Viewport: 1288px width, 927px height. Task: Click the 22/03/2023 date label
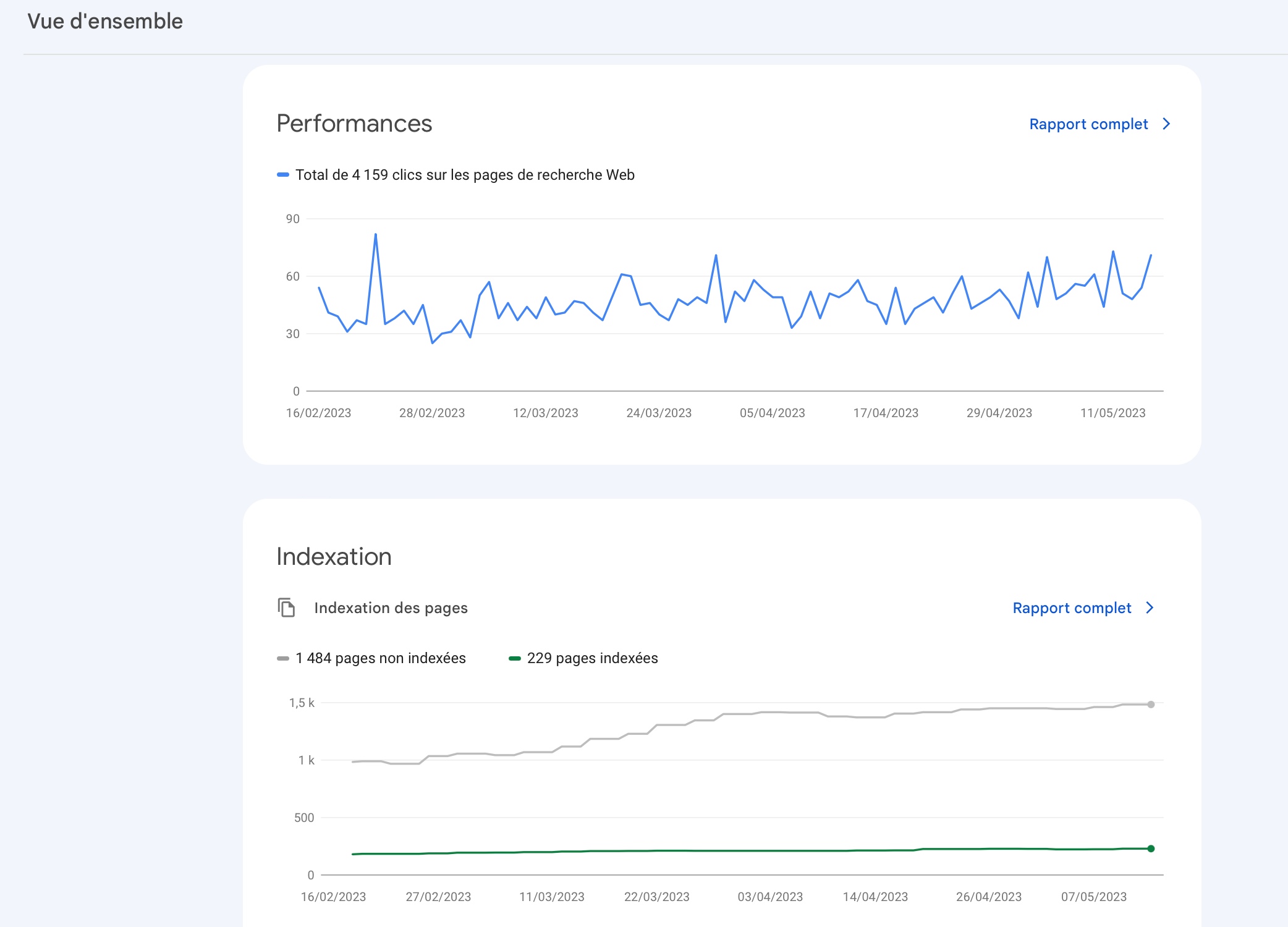click(x=657, y=897)
